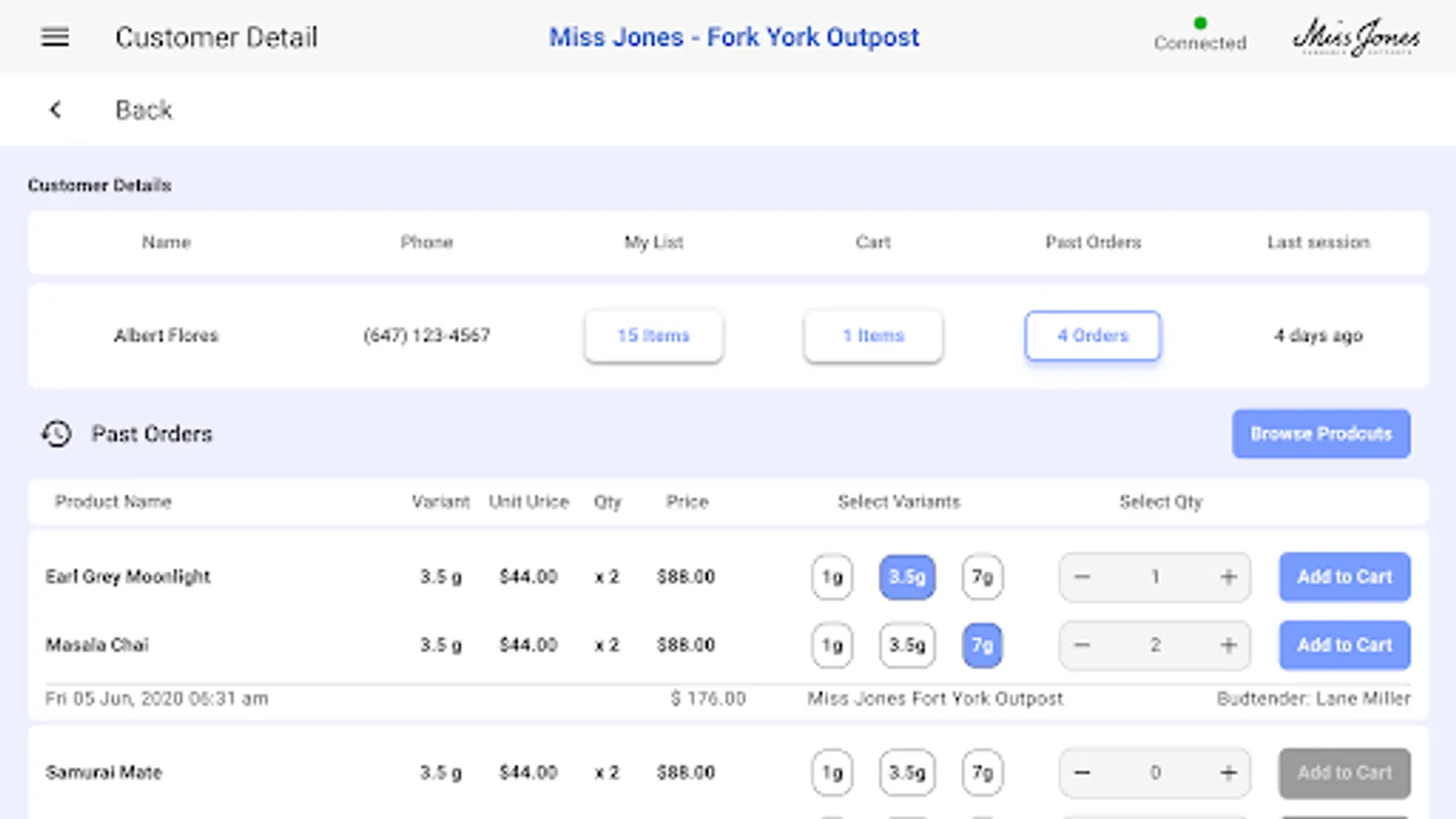Increase Samurai Mate quantity with plus
Screen dimensions: 1456x819
click(1228, 773)
